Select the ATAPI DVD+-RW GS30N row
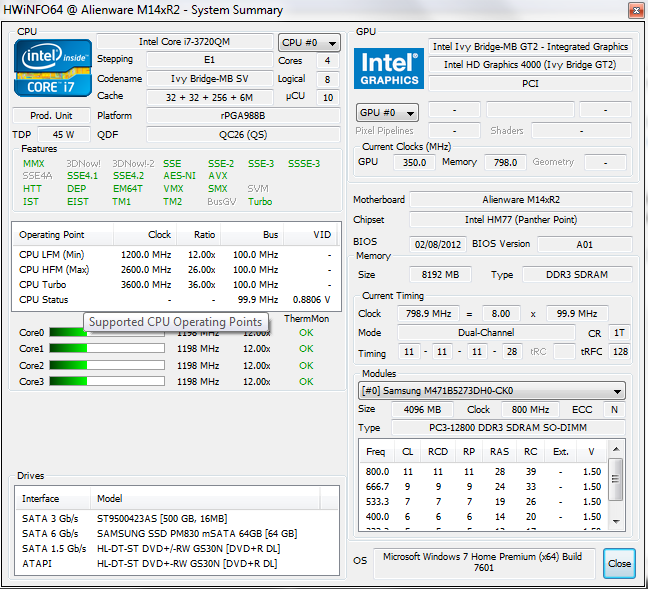The width and height of the screenshot is (648, 589). point(177,563)
